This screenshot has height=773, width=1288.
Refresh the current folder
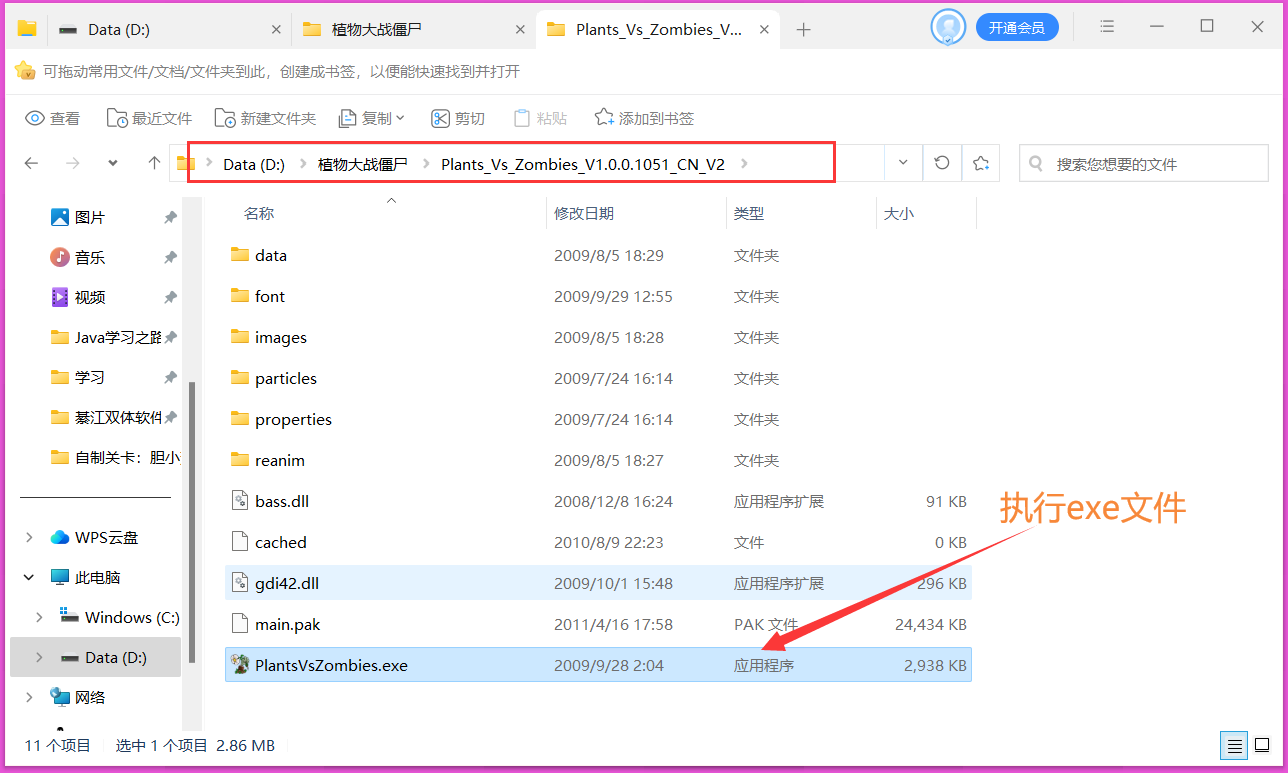click(x=941, y=163)
